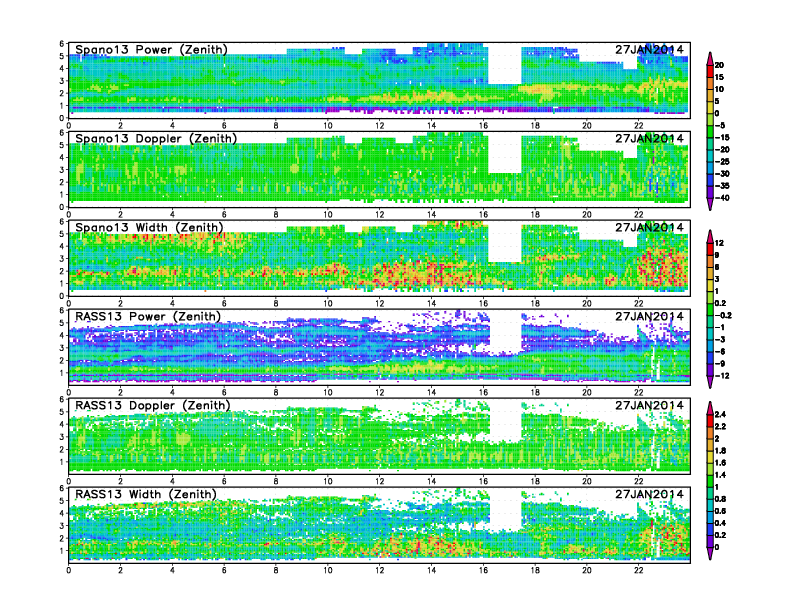This screenshot has width=792, height=612.
Task: Click the "1.6" colorbar label
Action: [721, 463]
